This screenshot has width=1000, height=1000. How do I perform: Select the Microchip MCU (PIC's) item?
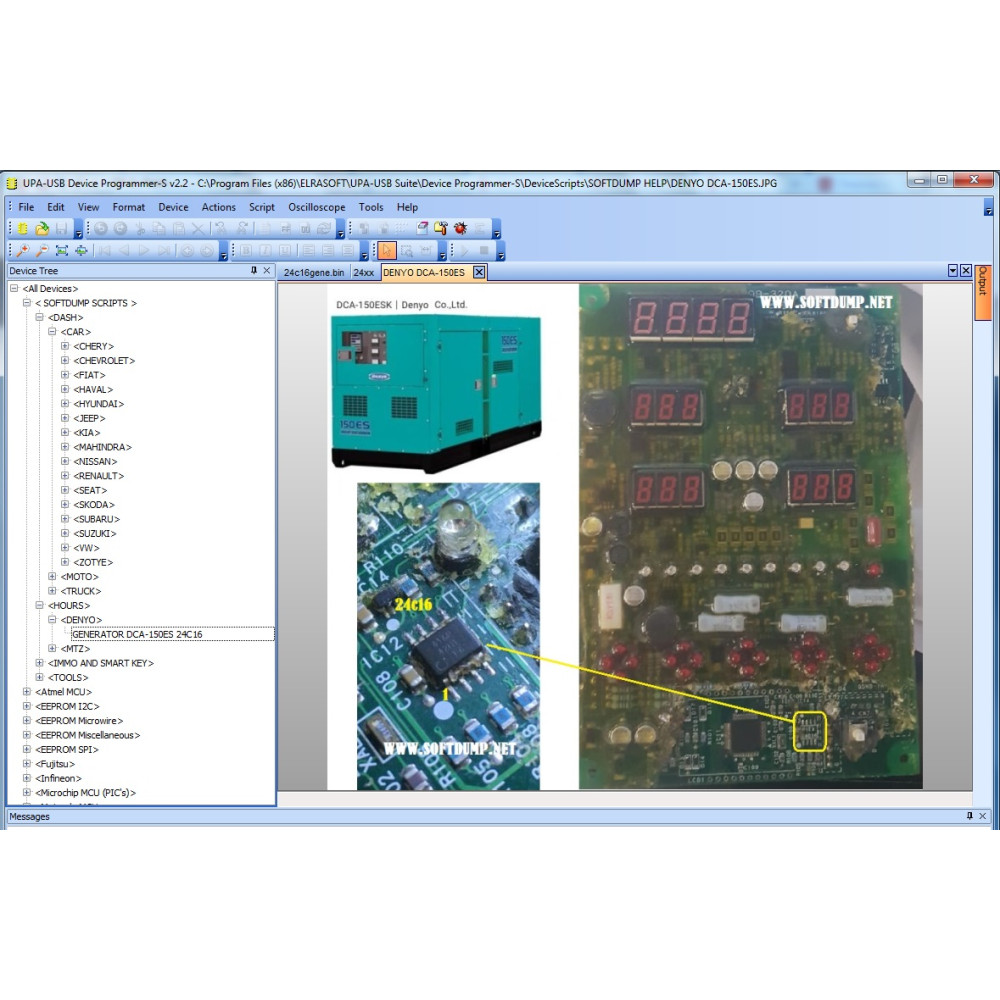85,793
